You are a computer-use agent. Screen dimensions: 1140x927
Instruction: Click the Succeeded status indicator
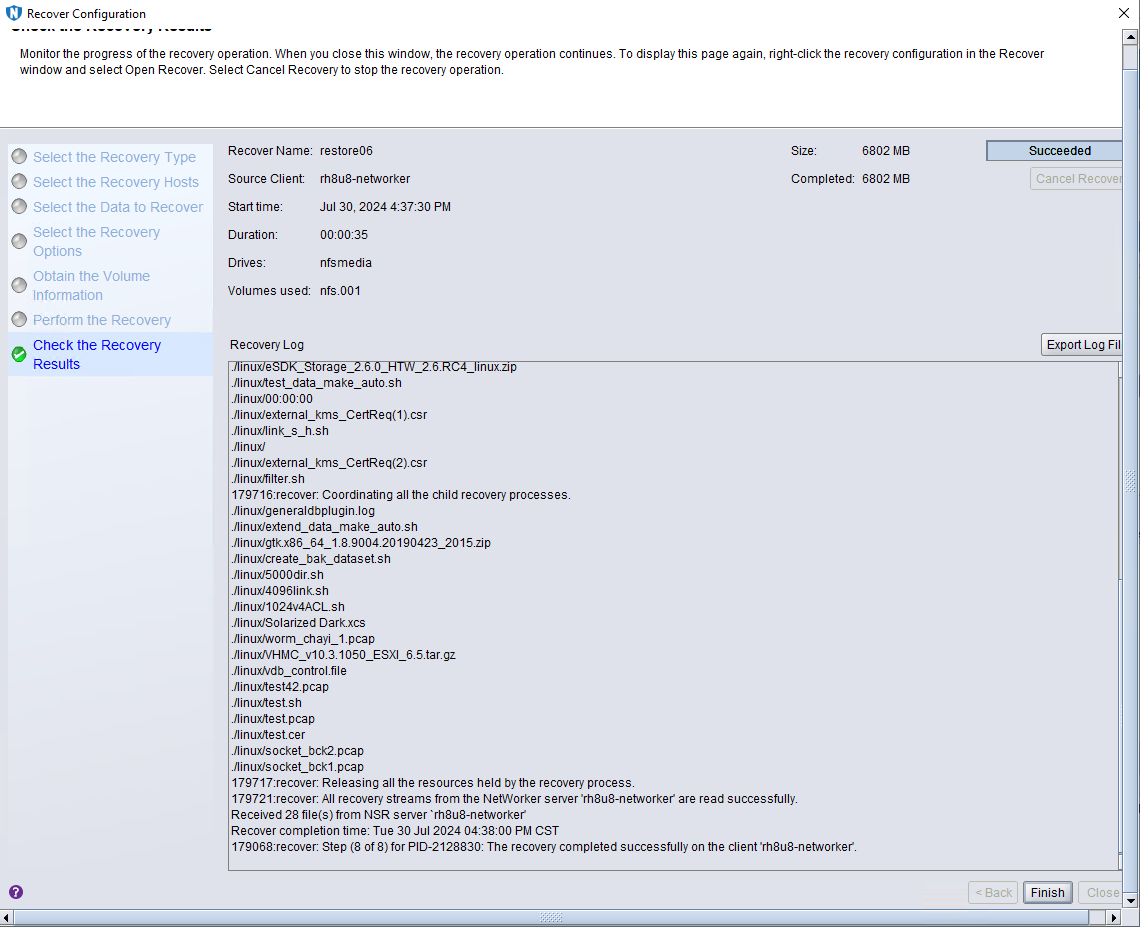(1054, 151)
